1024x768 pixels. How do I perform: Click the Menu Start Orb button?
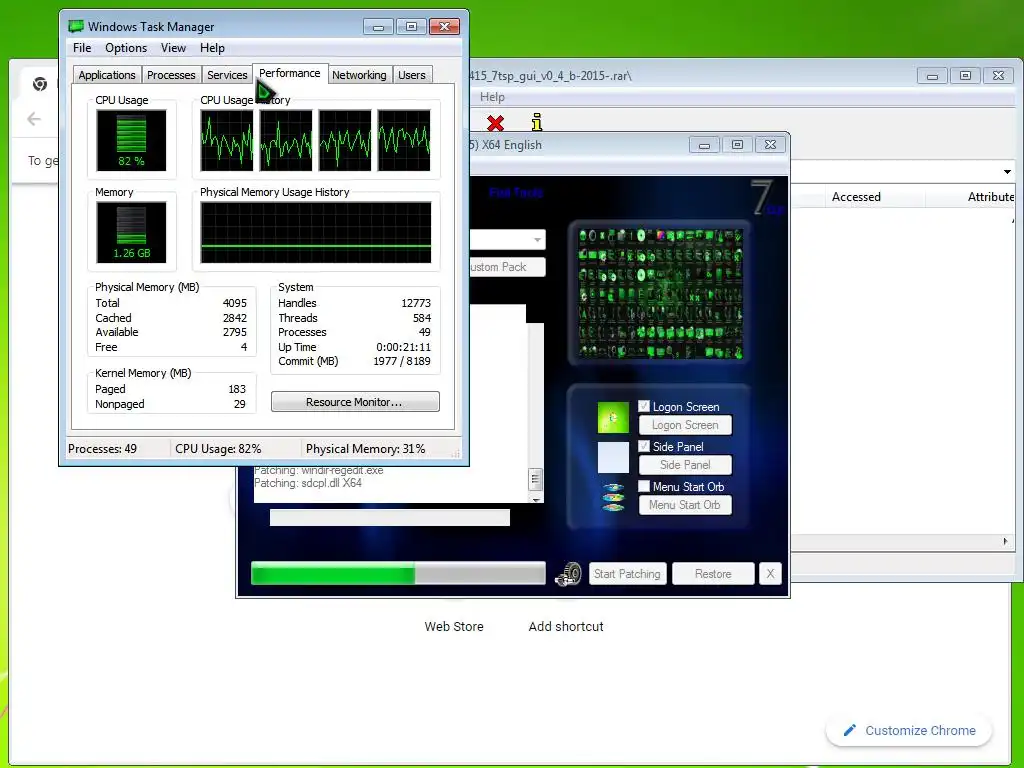point(685,505)
